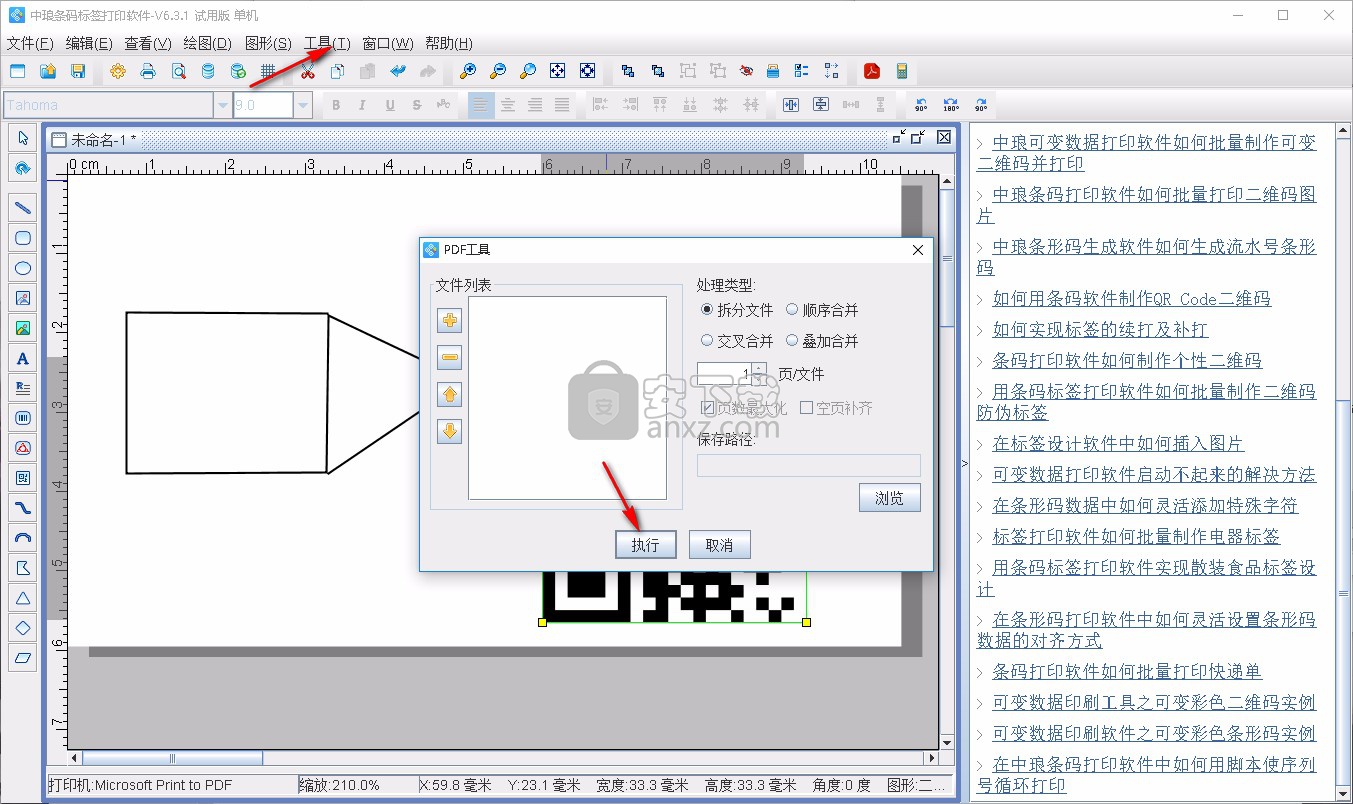Click the crossed-out eye hide icon

(x=746, y=71)
